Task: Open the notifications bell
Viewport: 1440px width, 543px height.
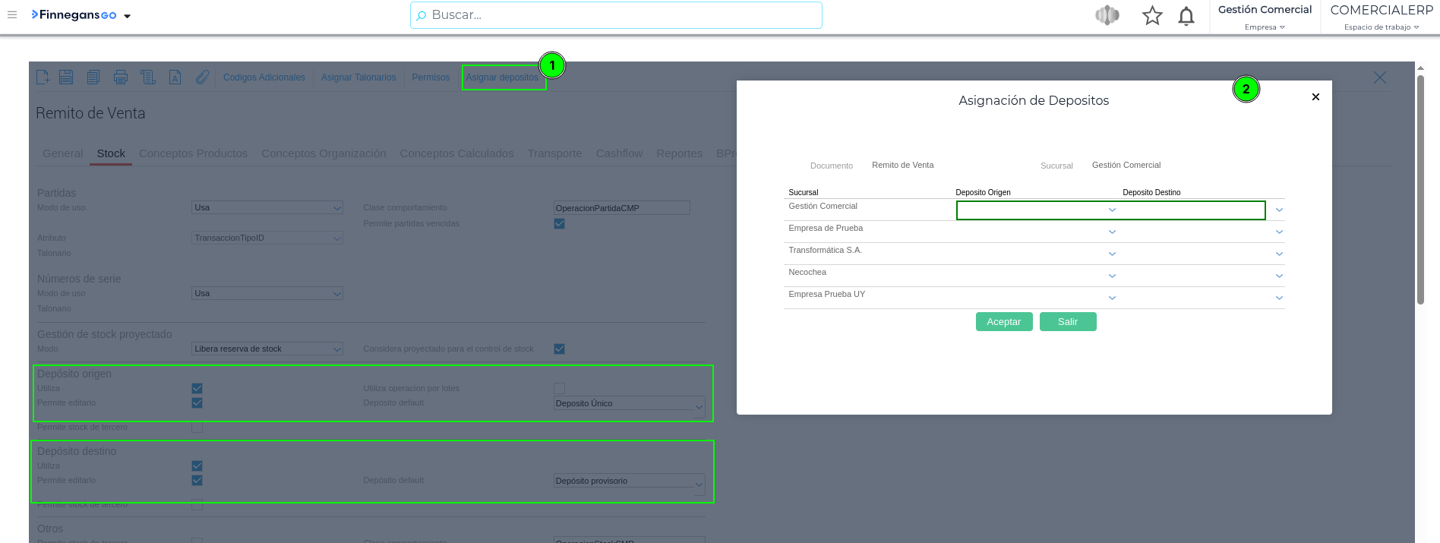Action: pyautogui.click(x=1186, y=16)
